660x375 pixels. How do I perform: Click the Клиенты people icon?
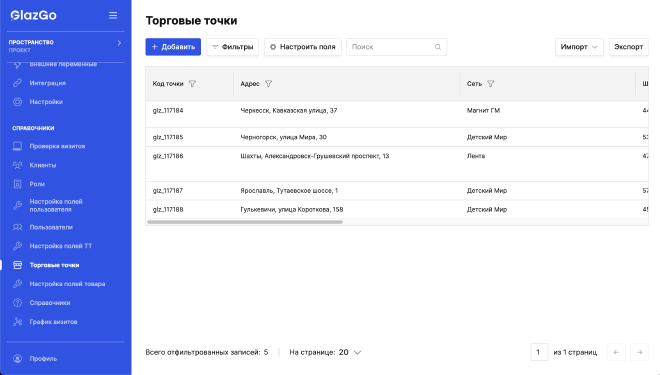pos(17,165)
